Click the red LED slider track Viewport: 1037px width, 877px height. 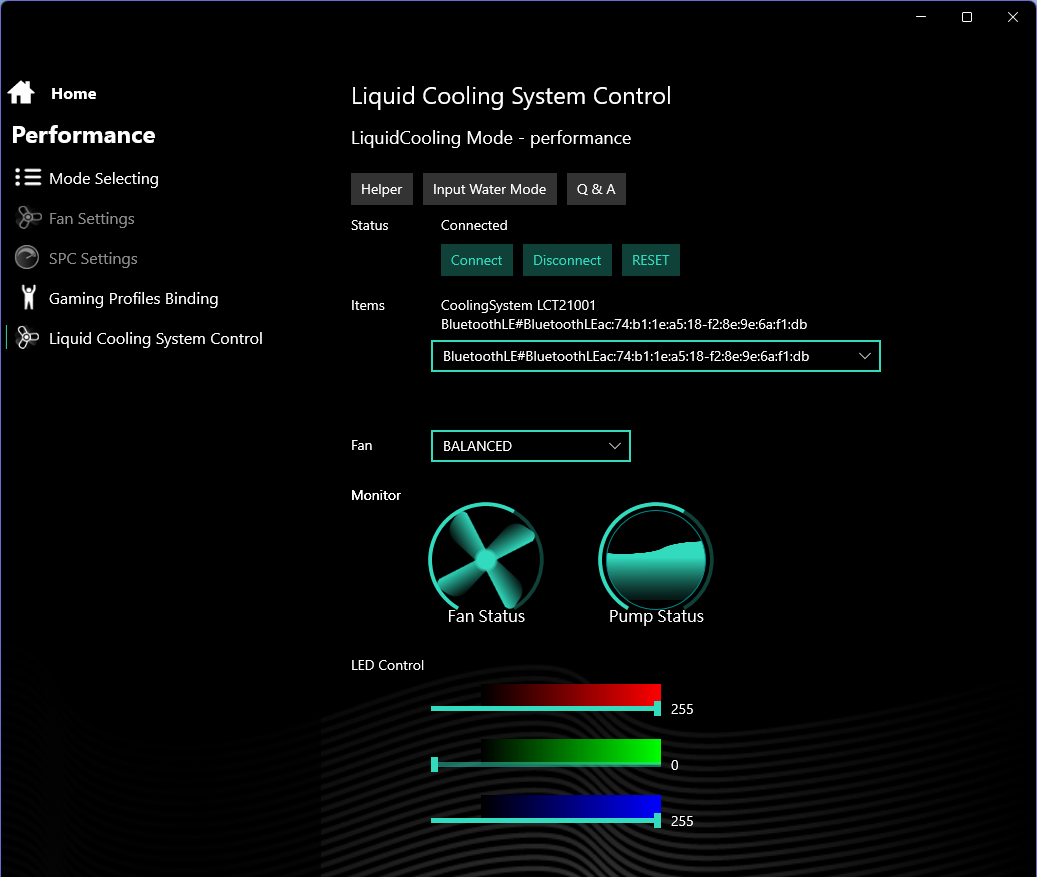[546, 708]
